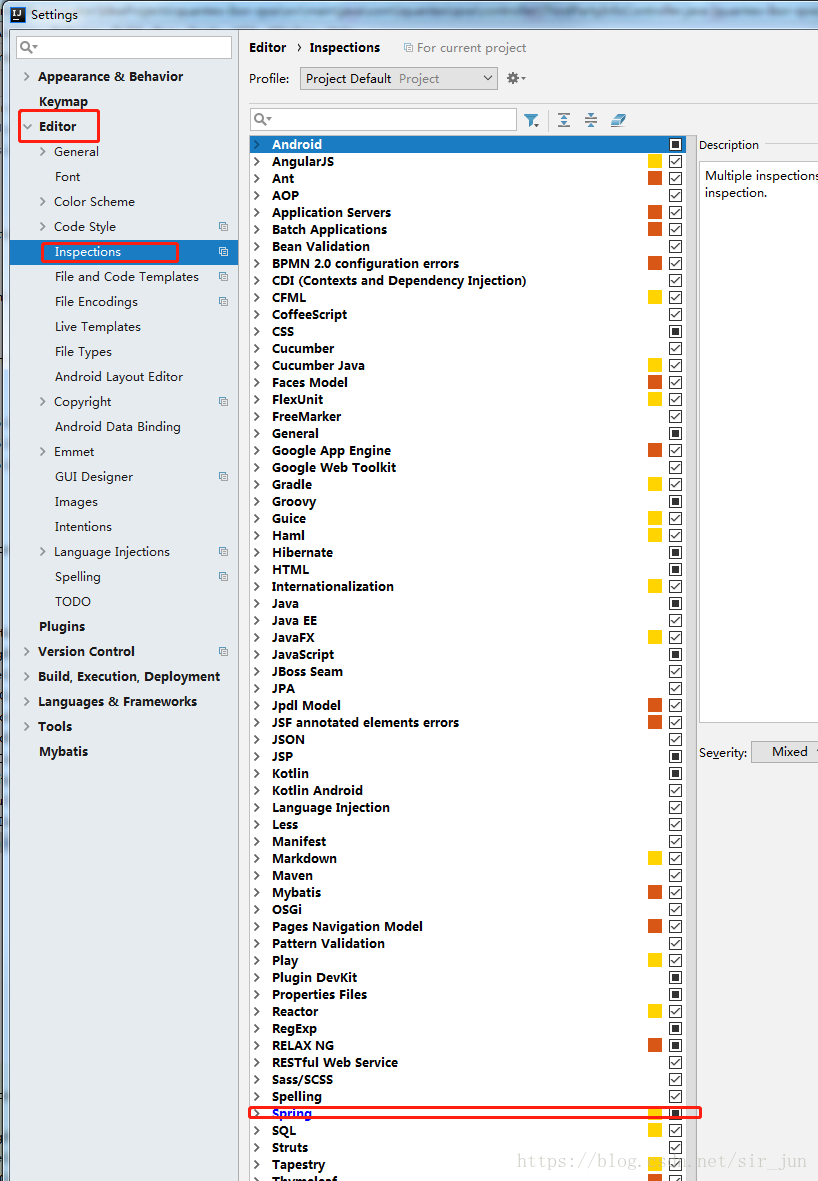Toggle the Java inspections checkbox
The height and width of the screenshot is (1181, 818).
tap(676, 603)
